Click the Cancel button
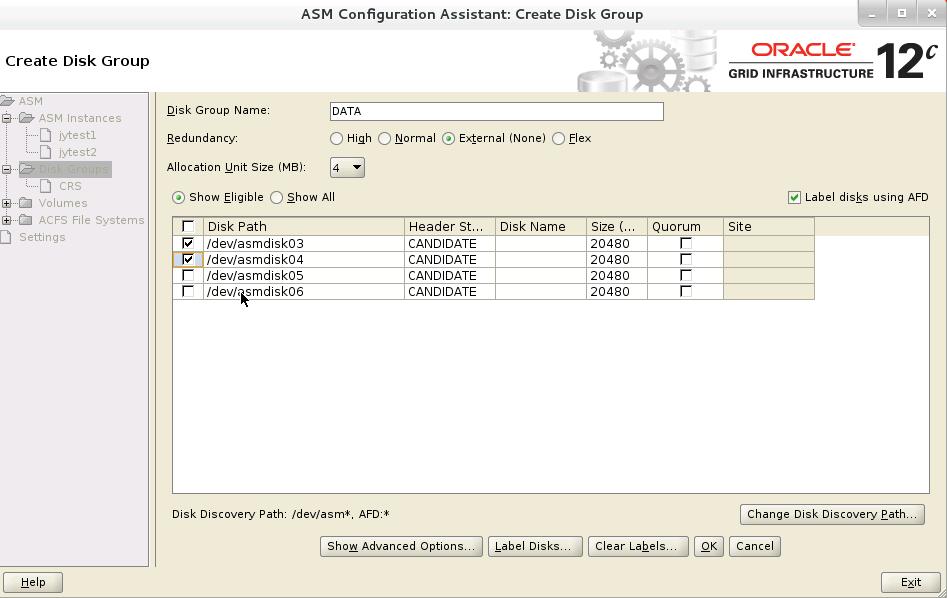 [x=755, y=546]
